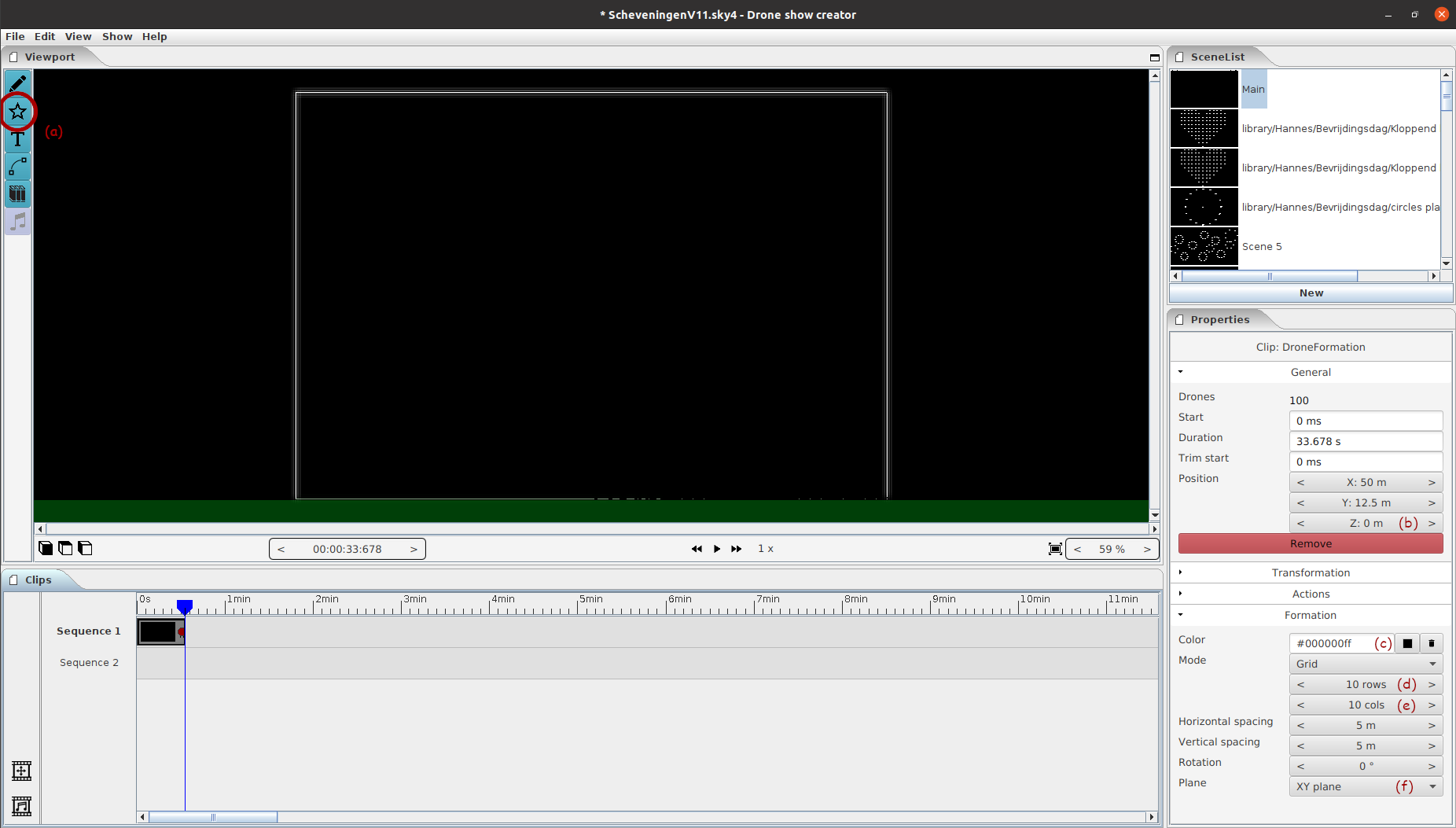Viewport: 1456px width, 828px height.
Task: Increase the Z position value
Action: point(1432,523)
